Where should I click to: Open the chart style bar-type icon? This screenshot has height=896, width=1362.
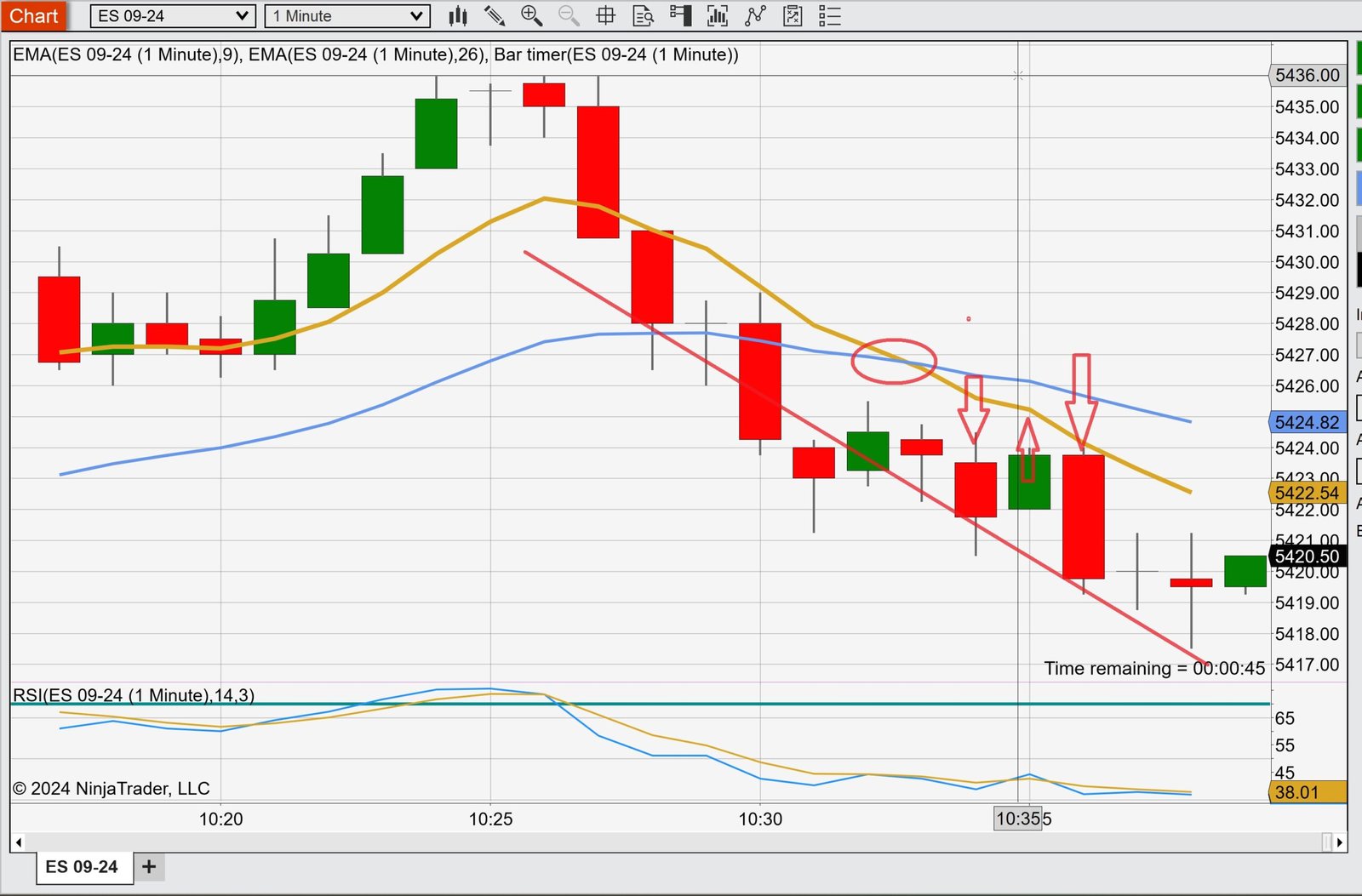(458, 16)
